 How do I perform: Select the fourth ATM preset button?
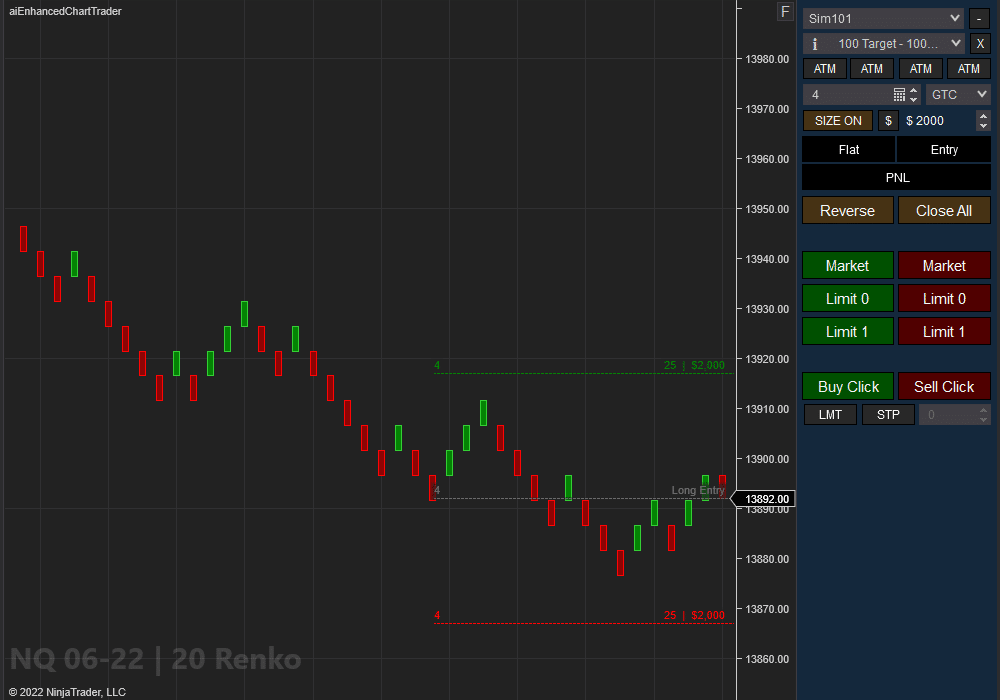click(x=969, y=68)
